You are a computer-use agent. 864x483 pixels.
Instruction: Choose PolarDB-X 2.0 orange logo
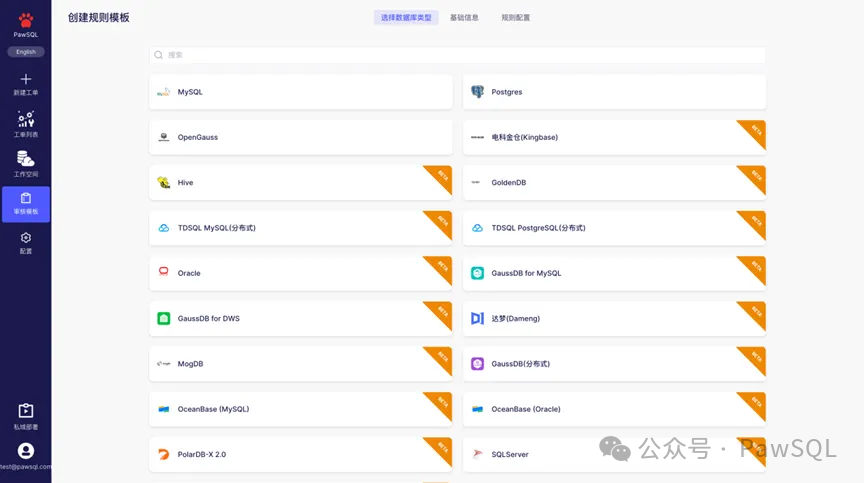pyautogui.click(x=164, y=454)
